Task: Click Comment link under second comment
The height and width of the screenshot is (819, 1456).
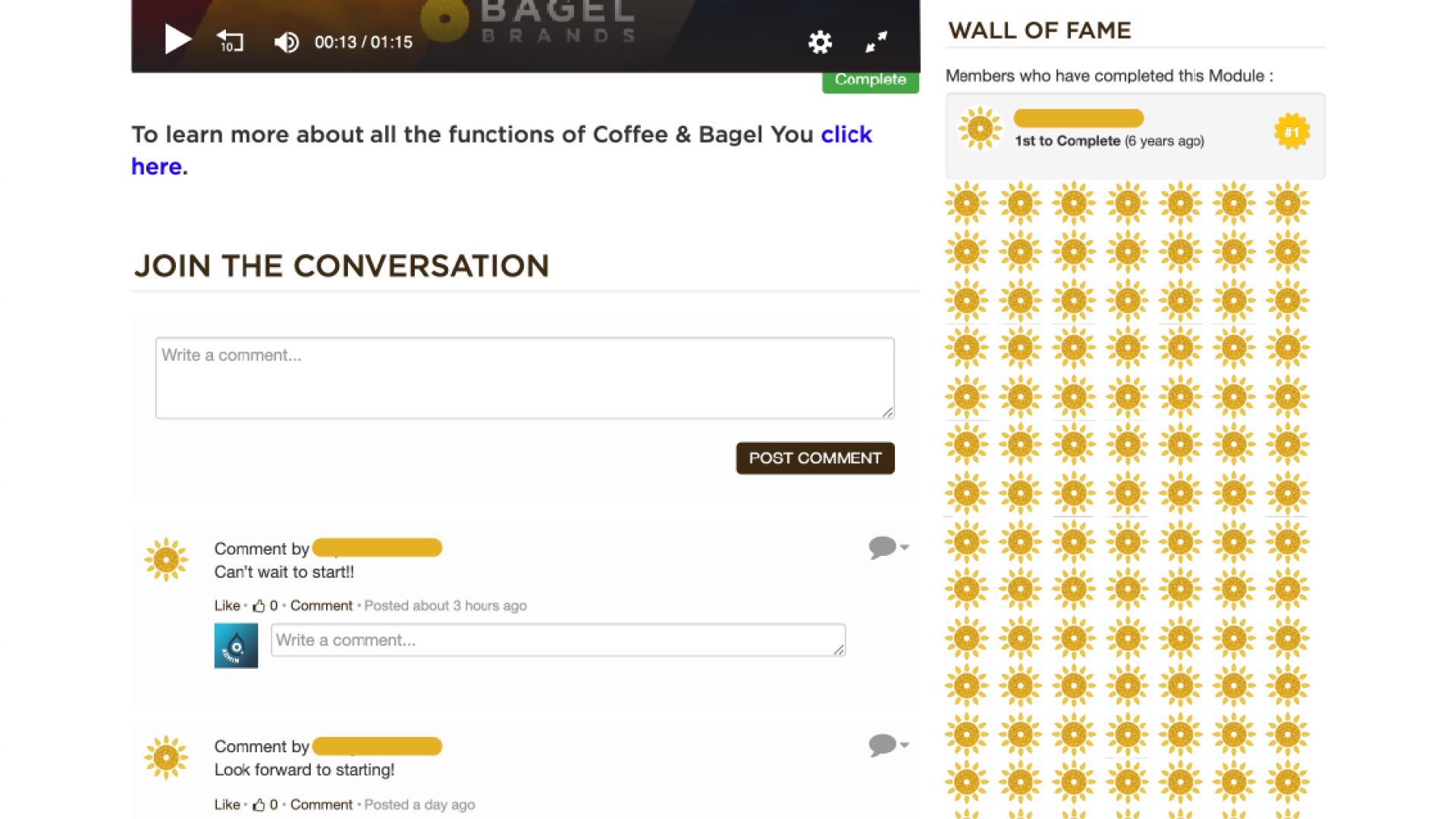Action: tap(321, 804)
